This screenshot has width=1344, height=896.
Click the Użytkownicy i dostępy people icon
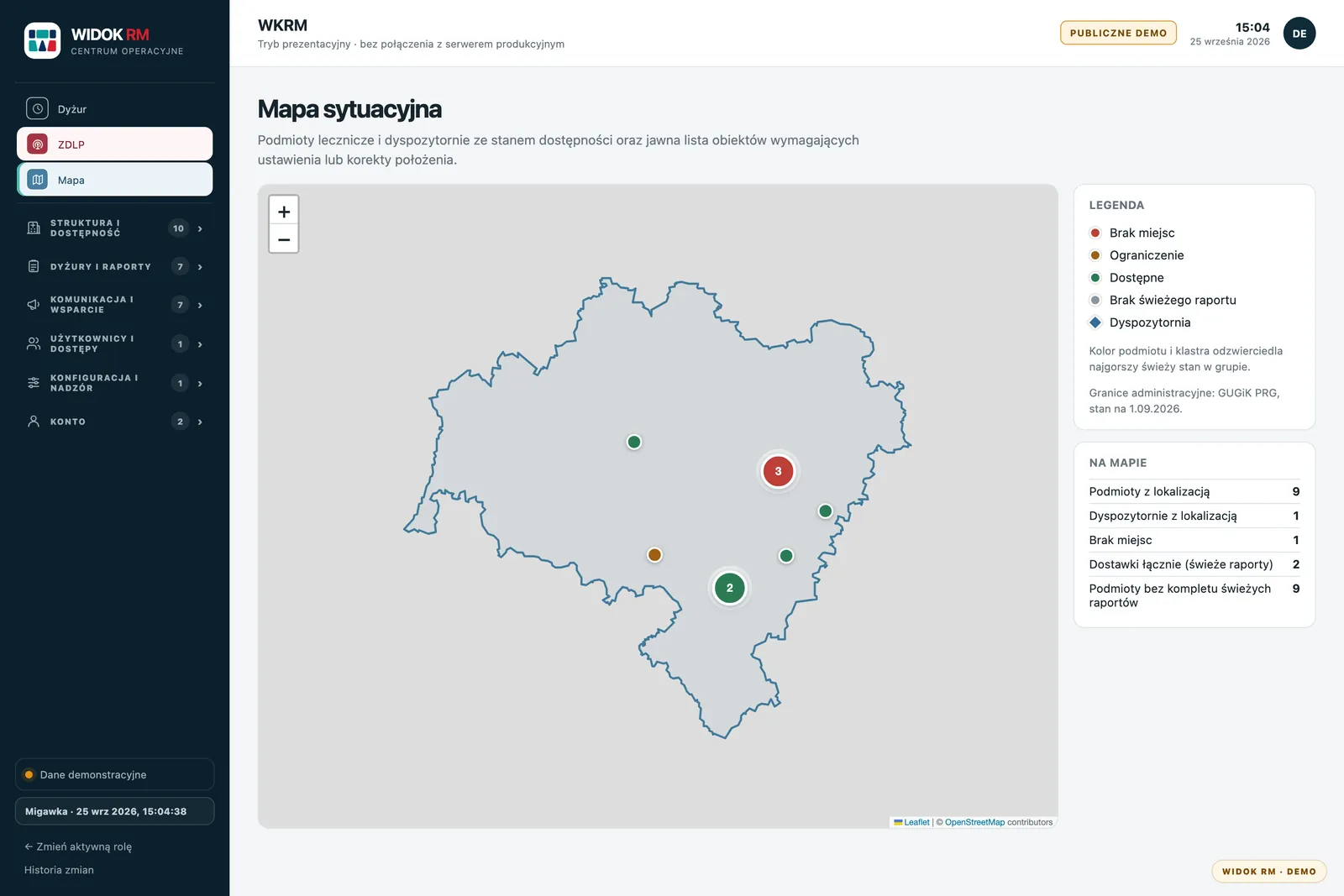[34, 343]
